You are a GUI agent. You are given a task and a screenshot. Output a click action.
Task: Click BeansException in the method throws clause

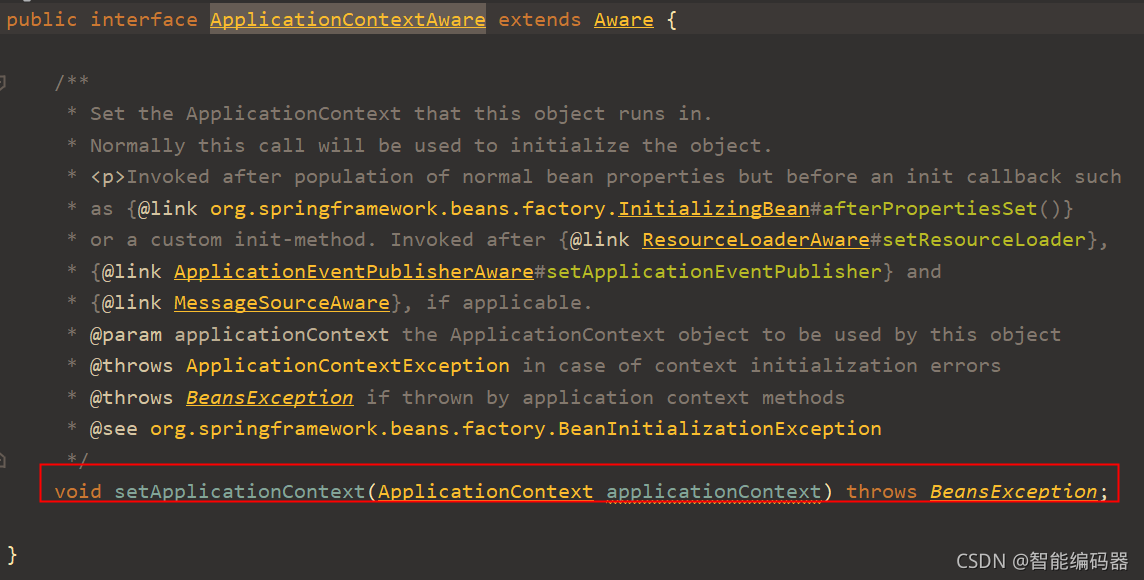(1013, 492)
